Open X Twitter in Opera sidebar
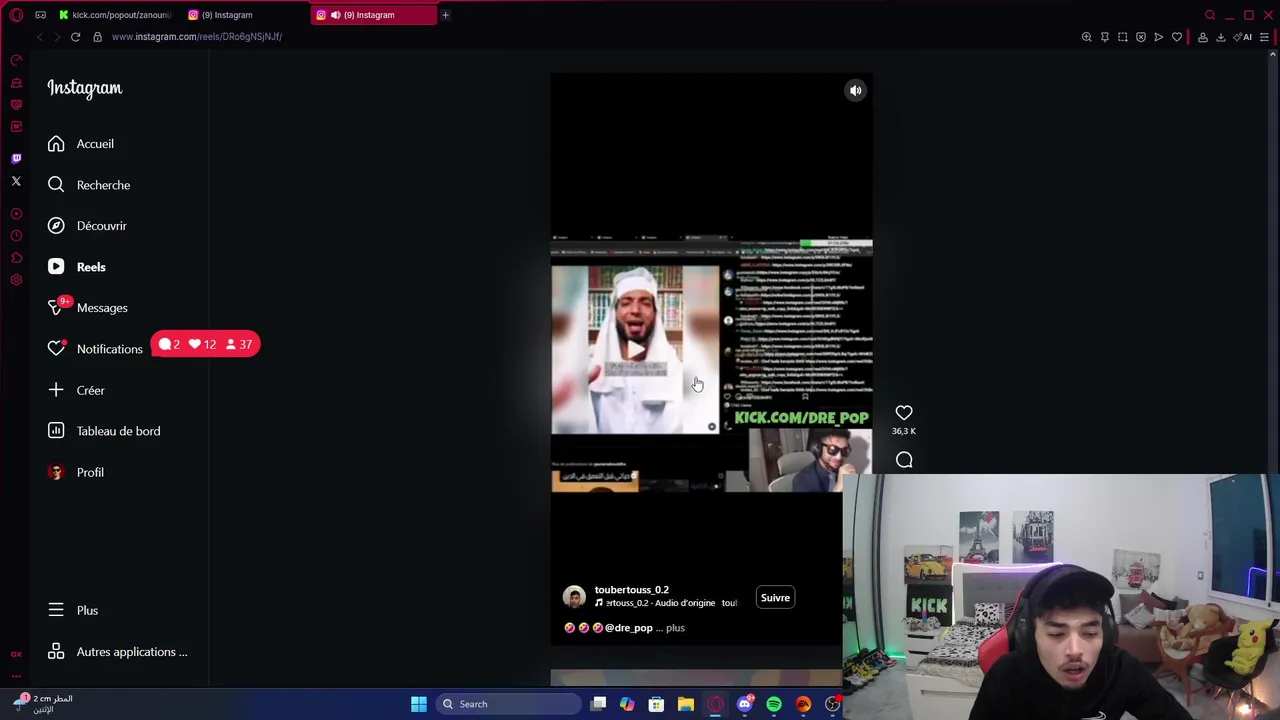Viewport: 1280px width, 720px height. (x=16, y=181)
